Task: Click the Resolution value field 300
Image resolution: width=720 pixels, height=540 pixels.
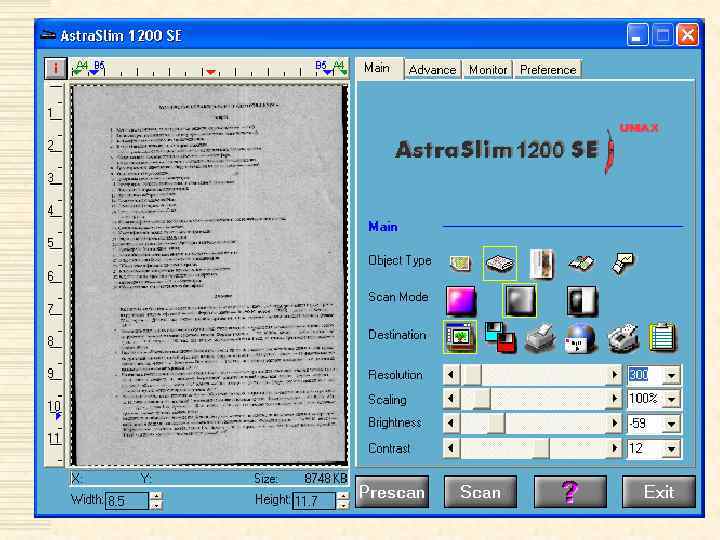Action: (645, 376)
